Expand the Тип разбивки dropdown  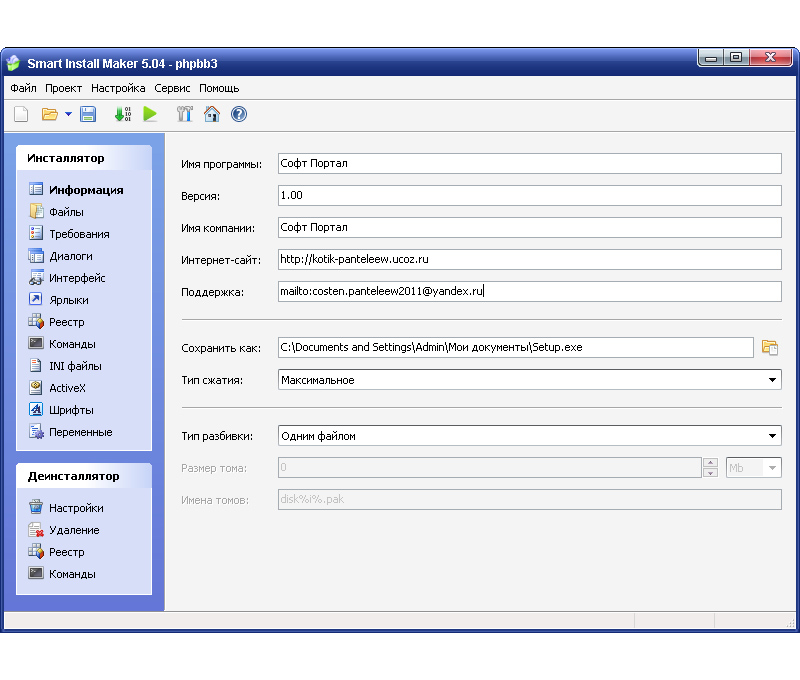click(772, 436)
